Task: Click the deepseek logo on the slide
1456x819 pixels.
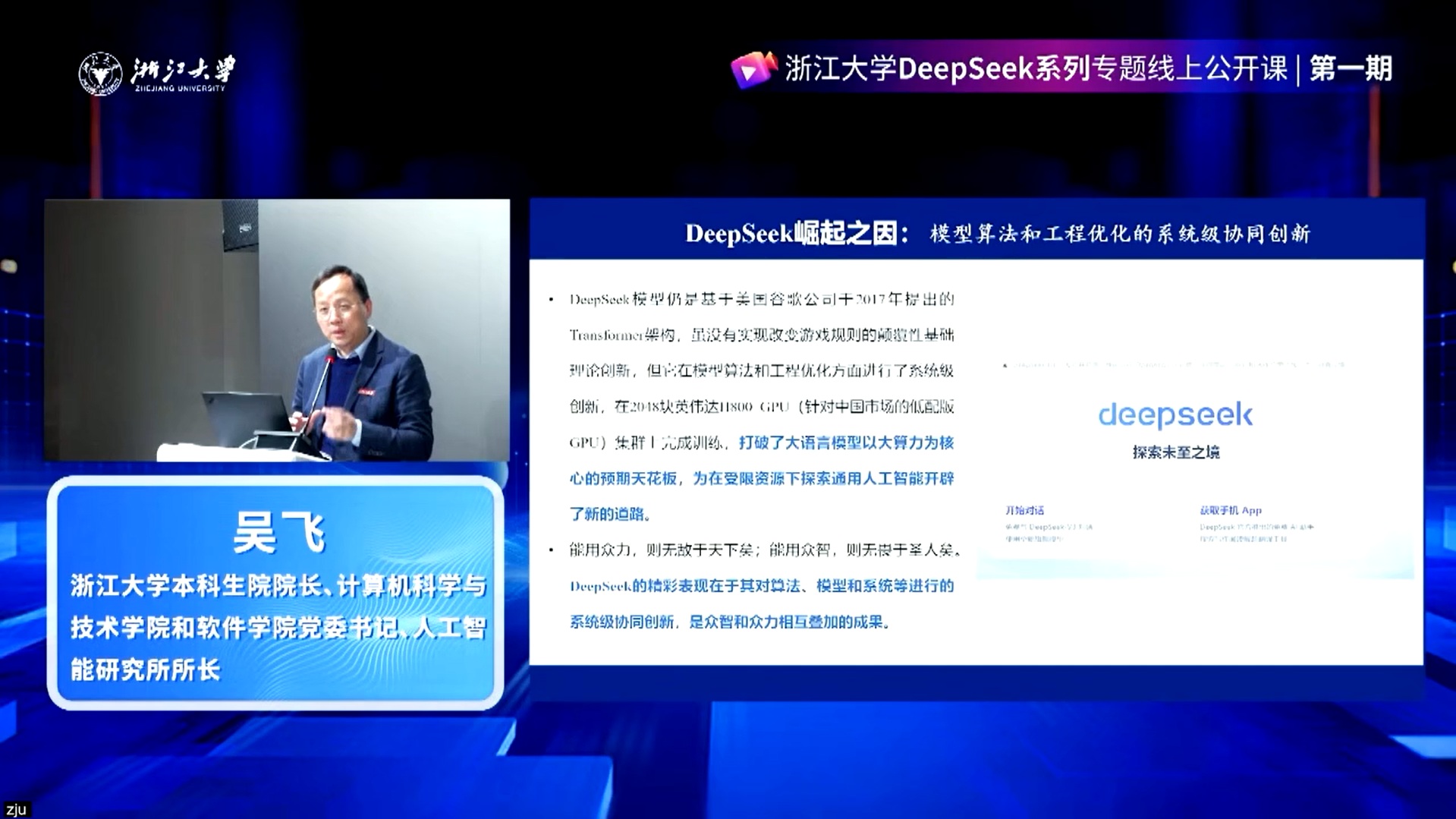Action: click(1175, 414)
